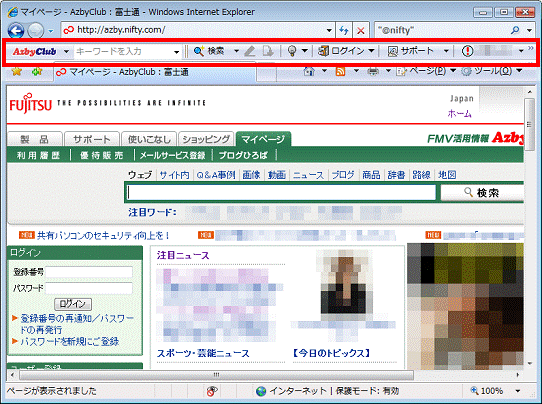Click the toolbar サポート button

tap(410, 51)
